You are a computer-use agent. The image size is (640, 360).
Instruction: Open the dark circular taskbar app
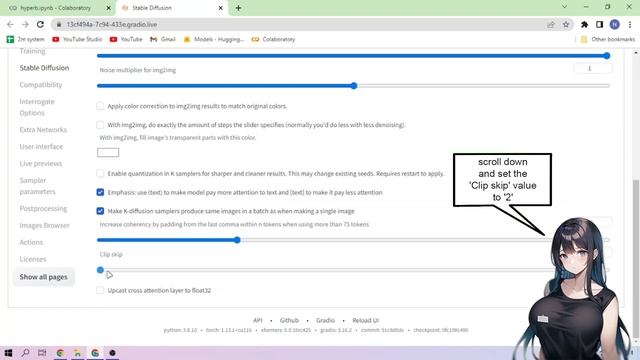point(112,353)
